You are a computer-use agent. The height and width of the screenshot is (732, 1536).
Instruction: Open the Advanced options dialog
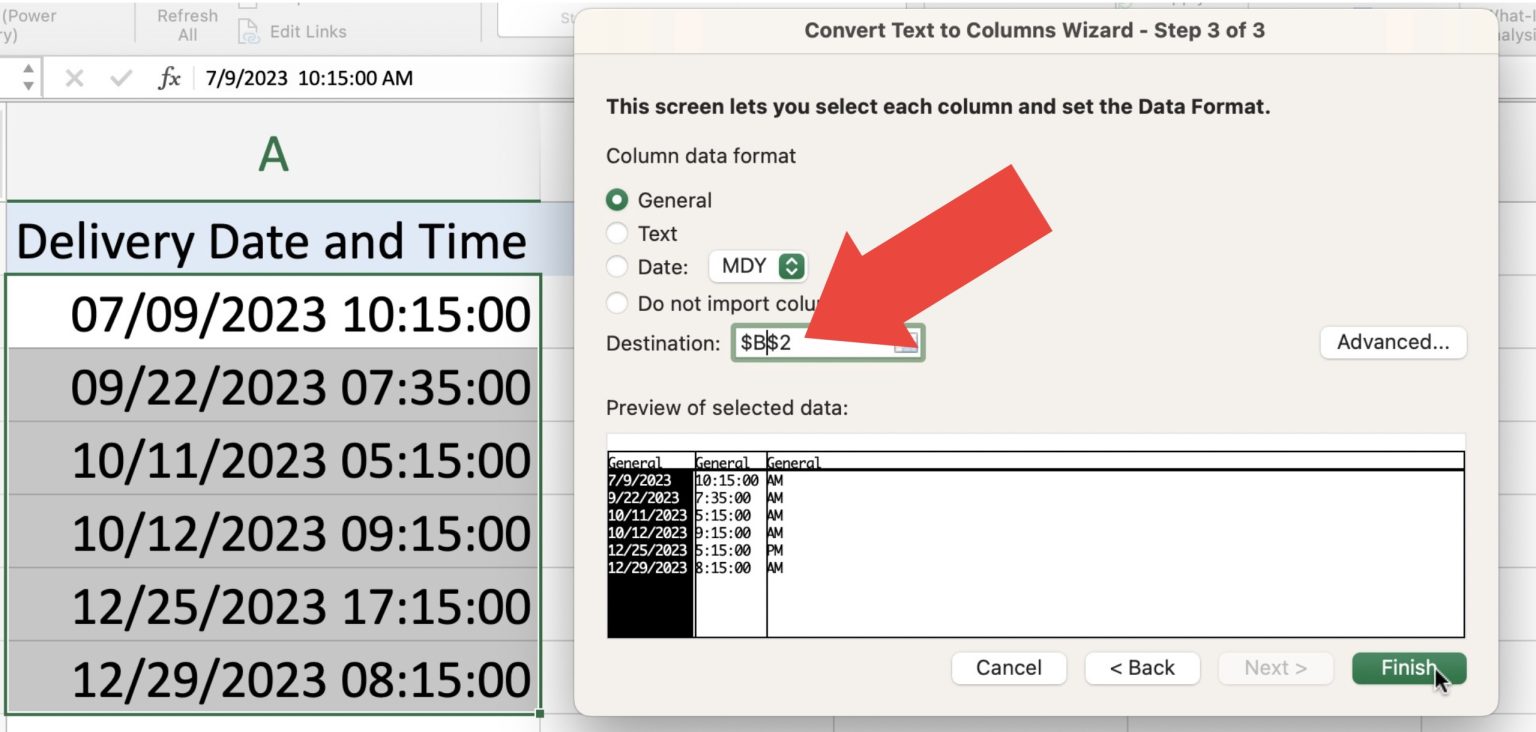[x=1393, y=342]
